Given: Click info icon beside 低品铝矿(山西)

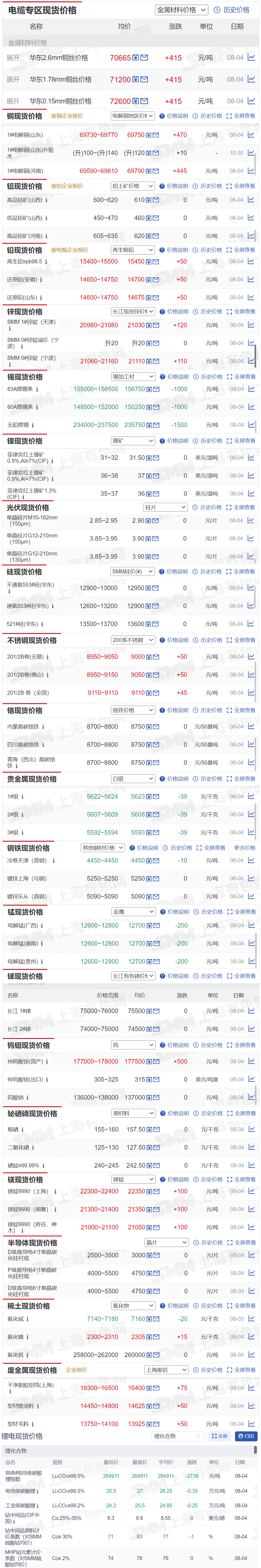Looking at the screenshot, I should pos(46,218).
